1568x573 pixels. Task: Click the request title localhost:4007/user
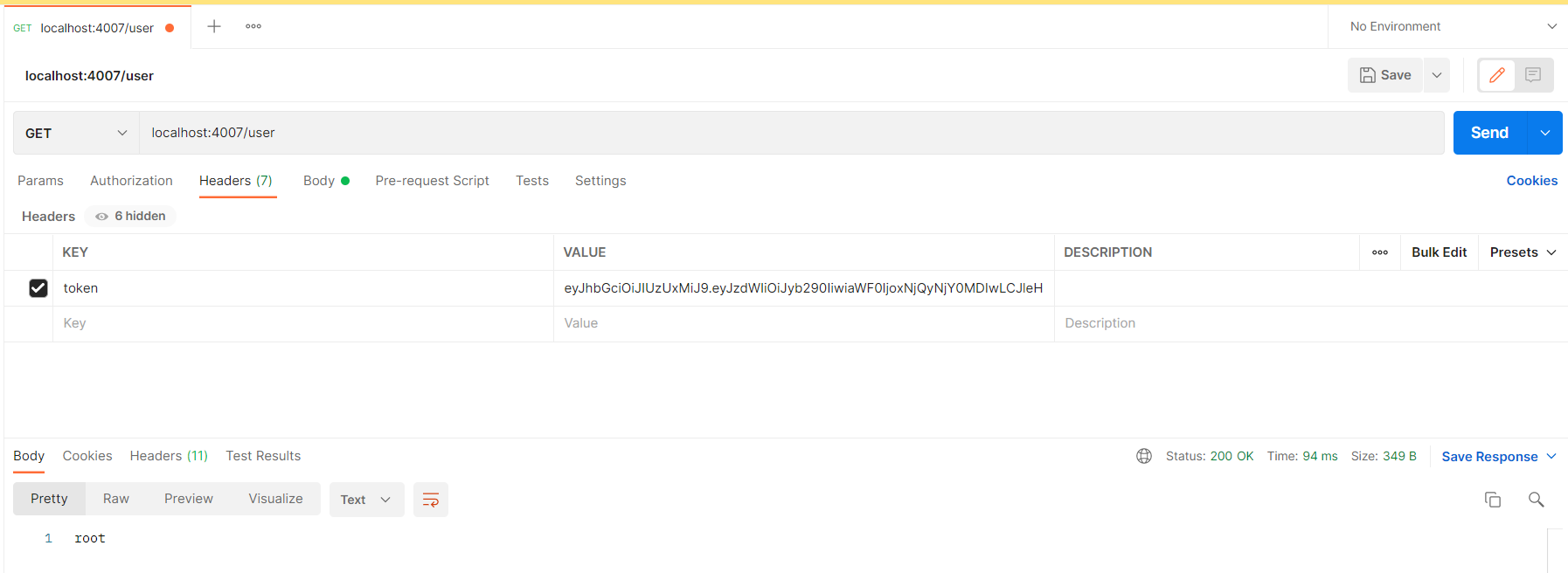(x=89, y=76)
